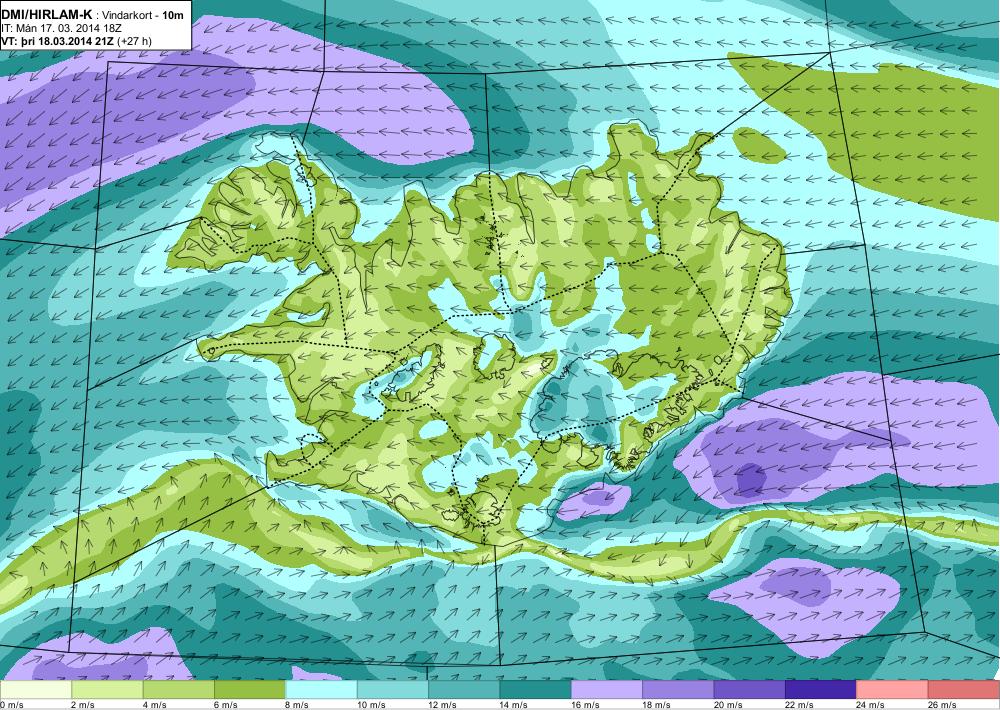Choose the light turquoise 10–12 m/s legend swatch

(393, 689)
